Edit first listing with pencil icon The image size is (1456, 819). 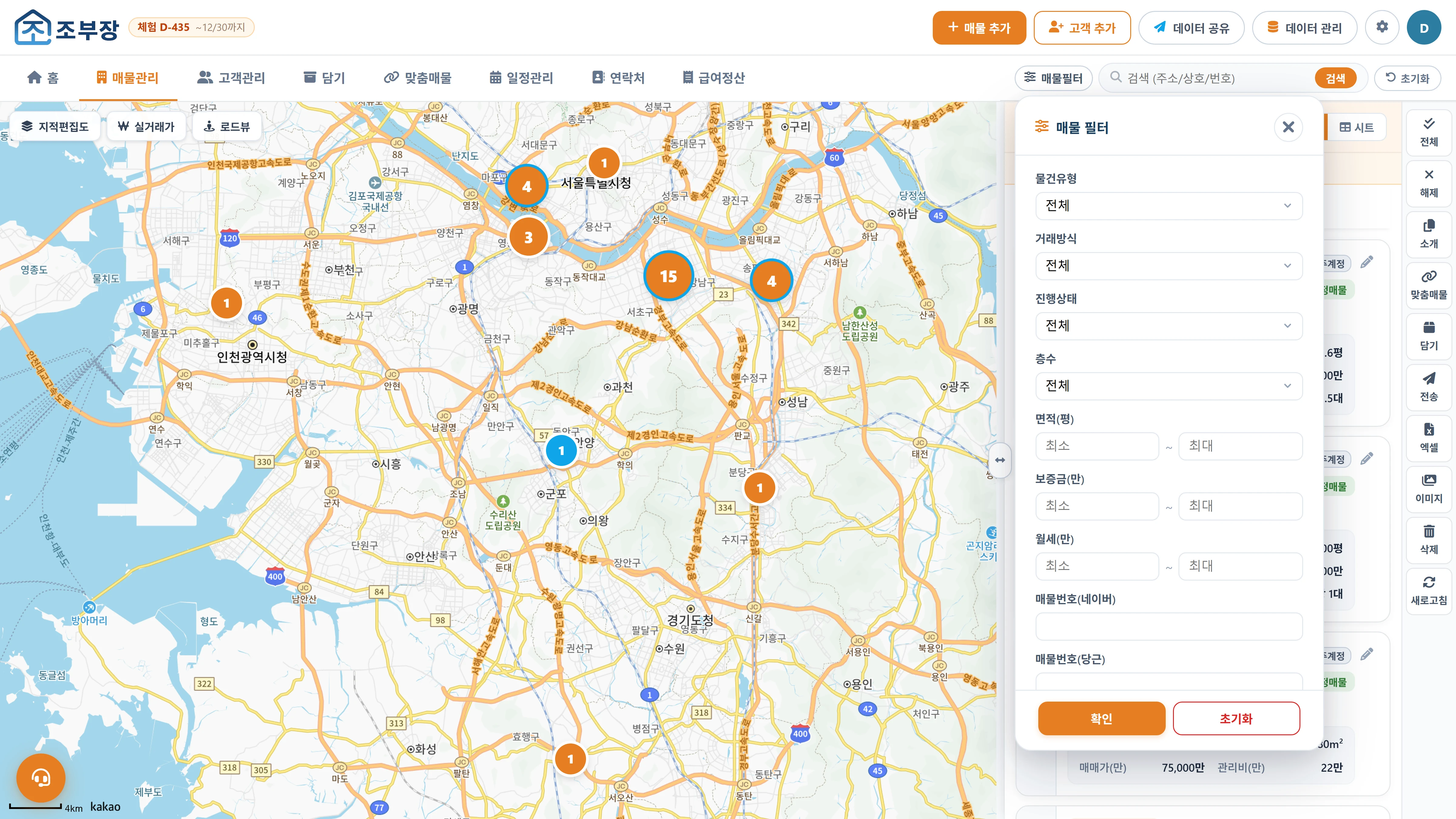click(1367, 262)
